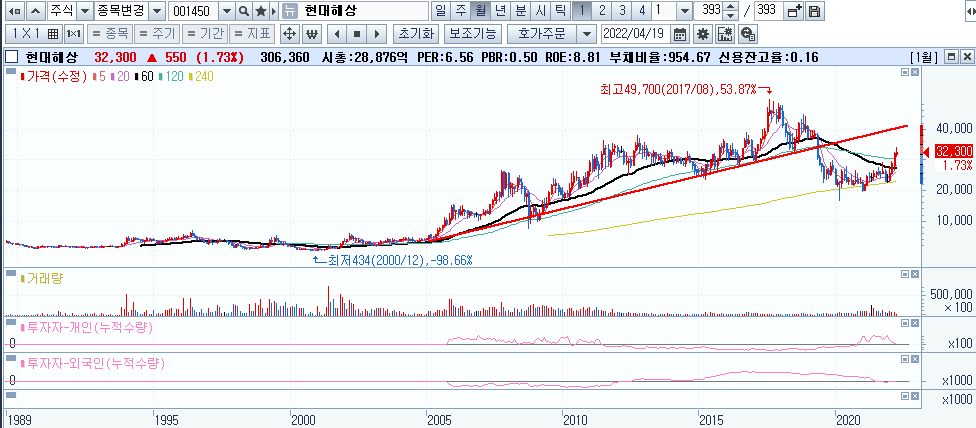Decrease the bar count stepper
This screenshot has height=428, width=976.
pos(731,15)
